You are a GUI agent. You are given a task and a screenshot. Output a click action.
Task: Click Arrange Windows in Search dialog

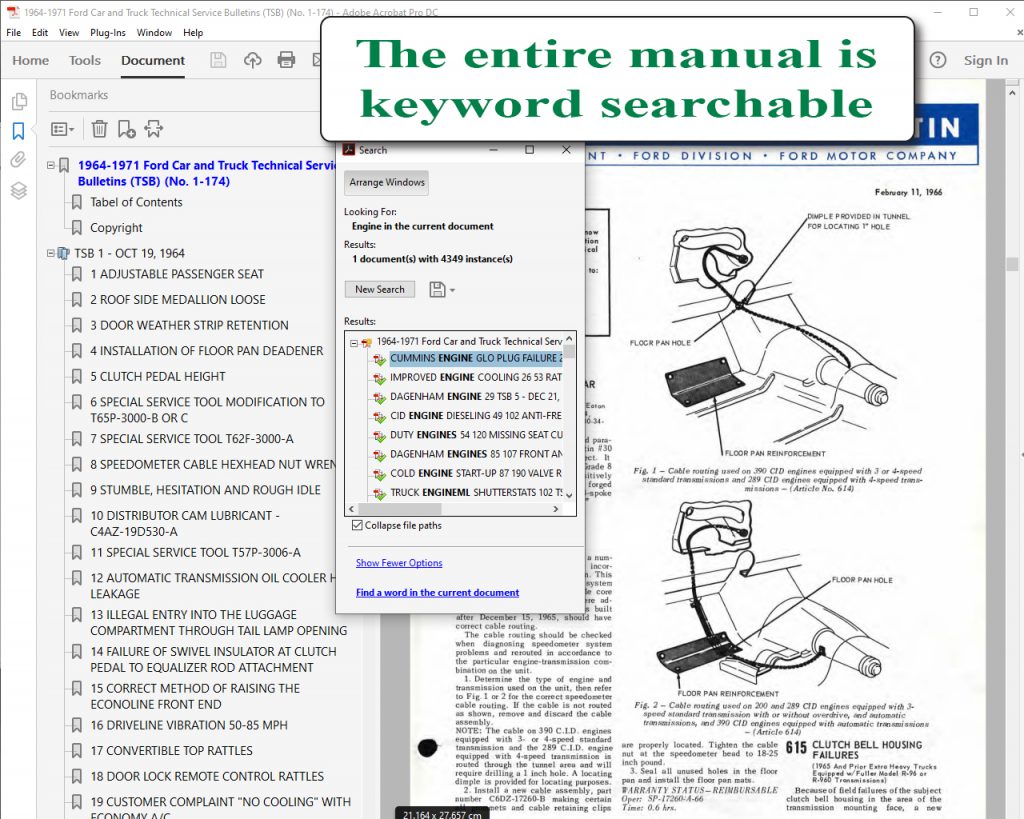pyautogui.click(x=387, y=183)
